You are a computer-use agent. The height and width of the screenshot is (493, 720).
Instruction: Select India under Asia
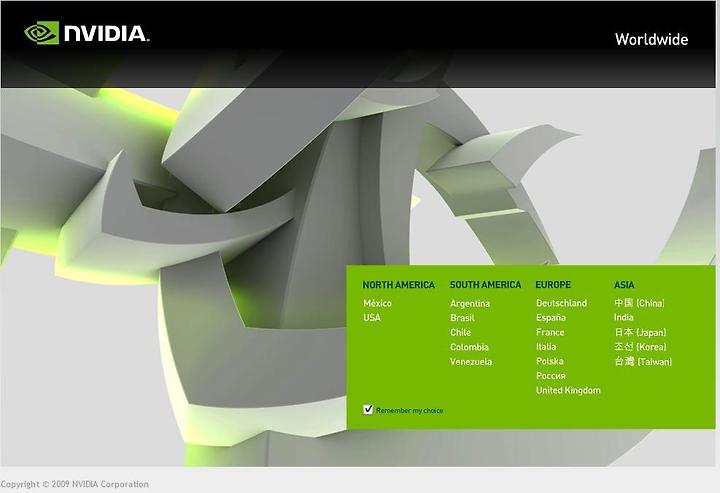coord(624,317)
